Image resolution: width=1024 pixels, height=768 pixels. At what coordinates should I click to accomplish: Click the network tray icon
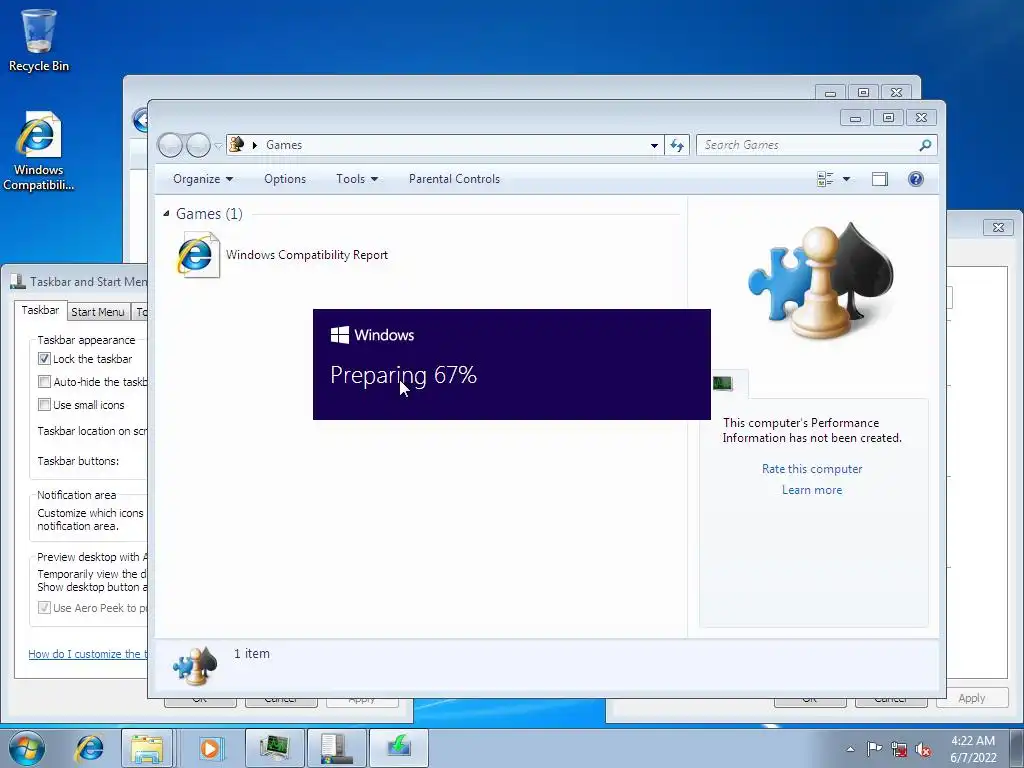899,749
